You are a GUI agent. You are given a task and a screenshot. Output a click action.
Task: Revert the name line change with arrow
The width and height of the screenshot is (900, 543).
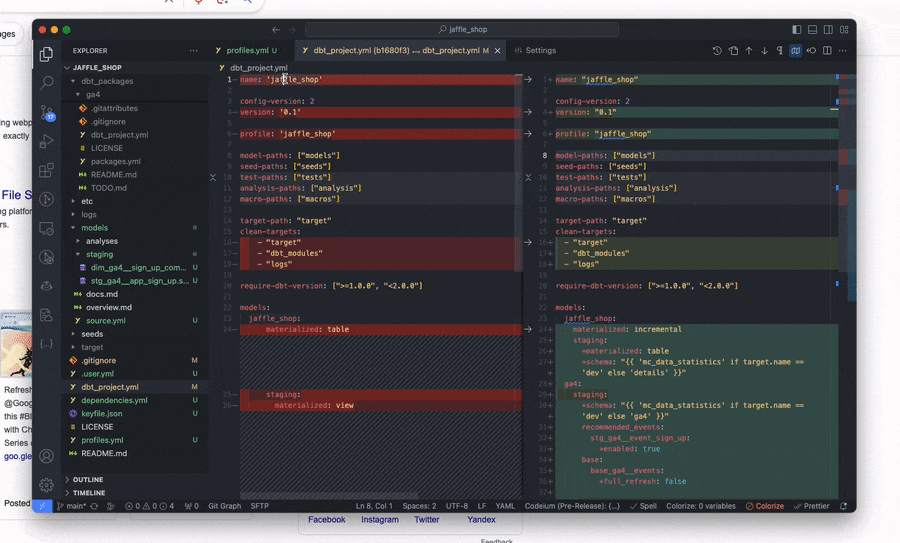pyautogui.click(x=528, y=79)
